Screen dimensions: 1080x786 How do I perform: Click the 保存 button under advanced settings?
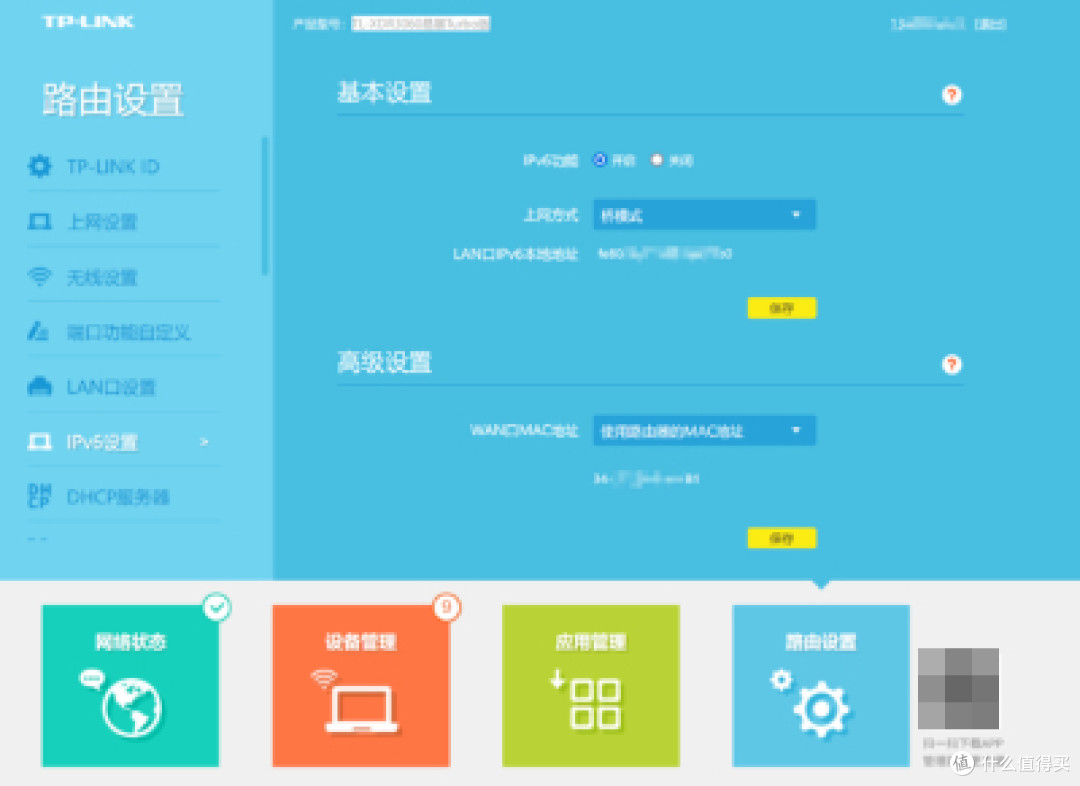tap(781, 538)
